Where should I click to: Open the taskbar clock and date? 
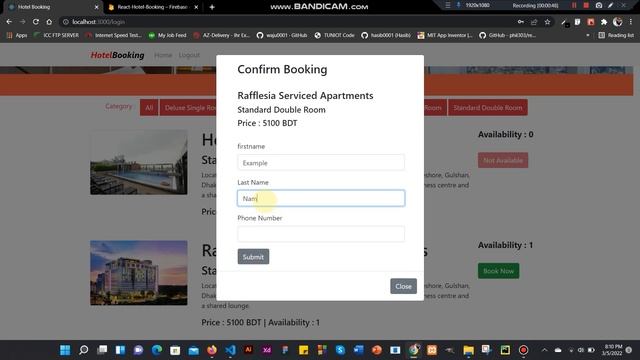point(612,350)
